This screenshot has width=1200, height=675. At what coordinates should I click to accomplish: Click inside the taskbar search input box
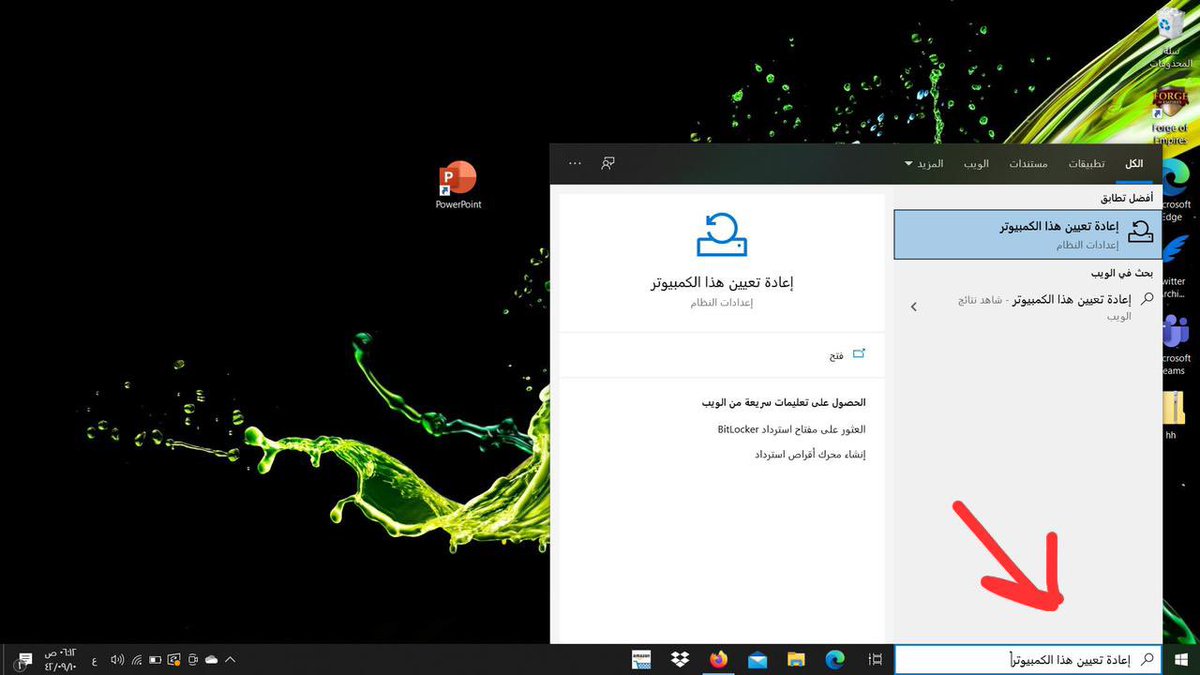[x=1028, y=660]
